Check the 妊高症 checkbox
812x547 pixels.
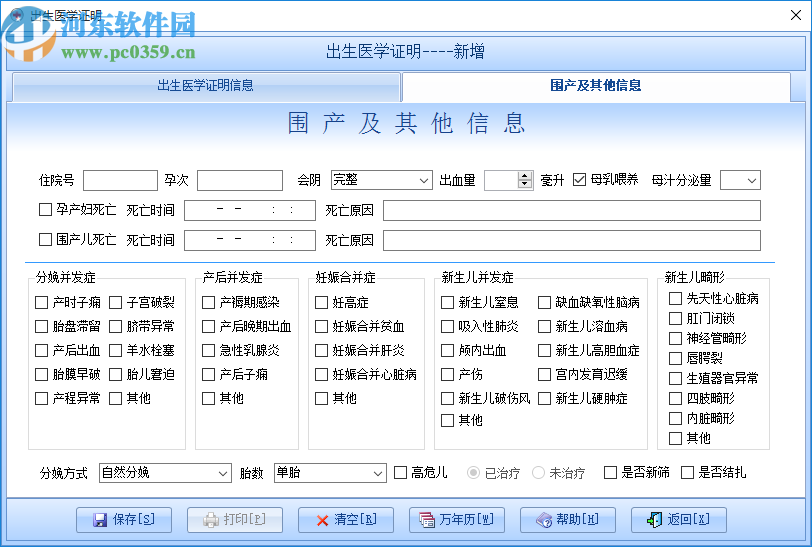click(322, 303)
